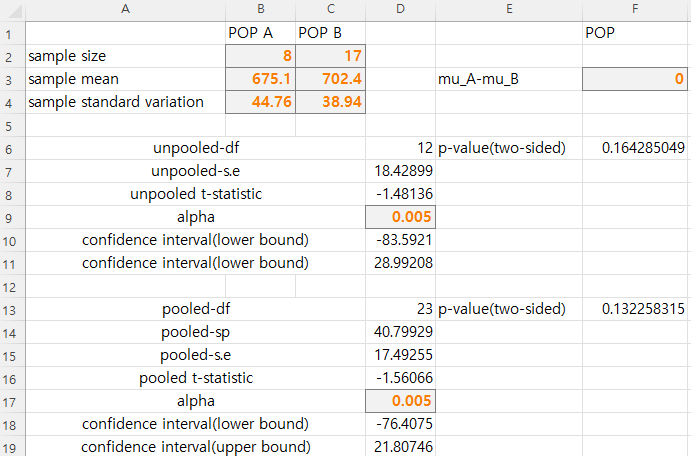Select unpooled s.e value 18.42899
Viewport: 691px width, 456px height.
tap(401, 171)
